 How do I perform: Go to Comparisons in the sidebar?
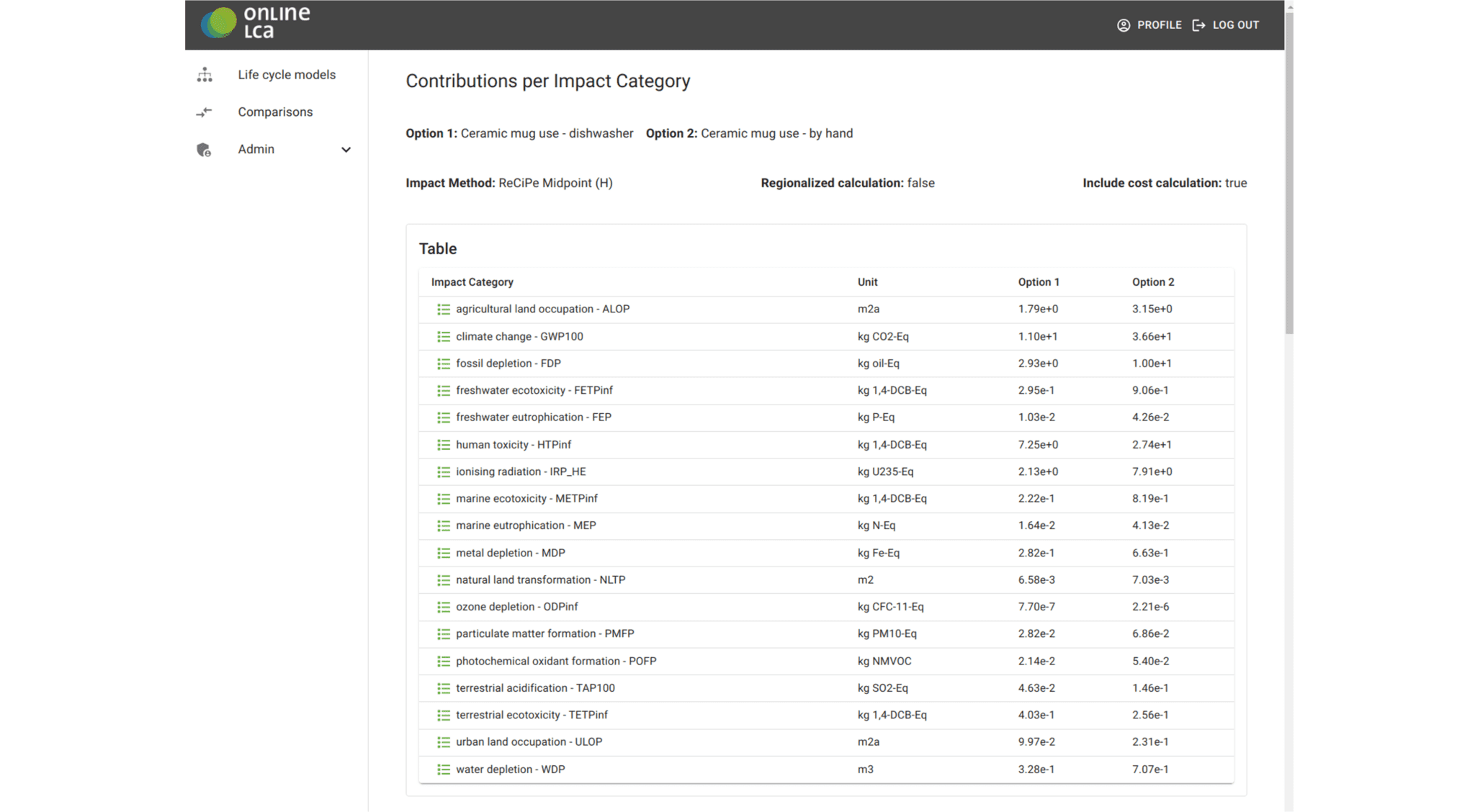277,112
